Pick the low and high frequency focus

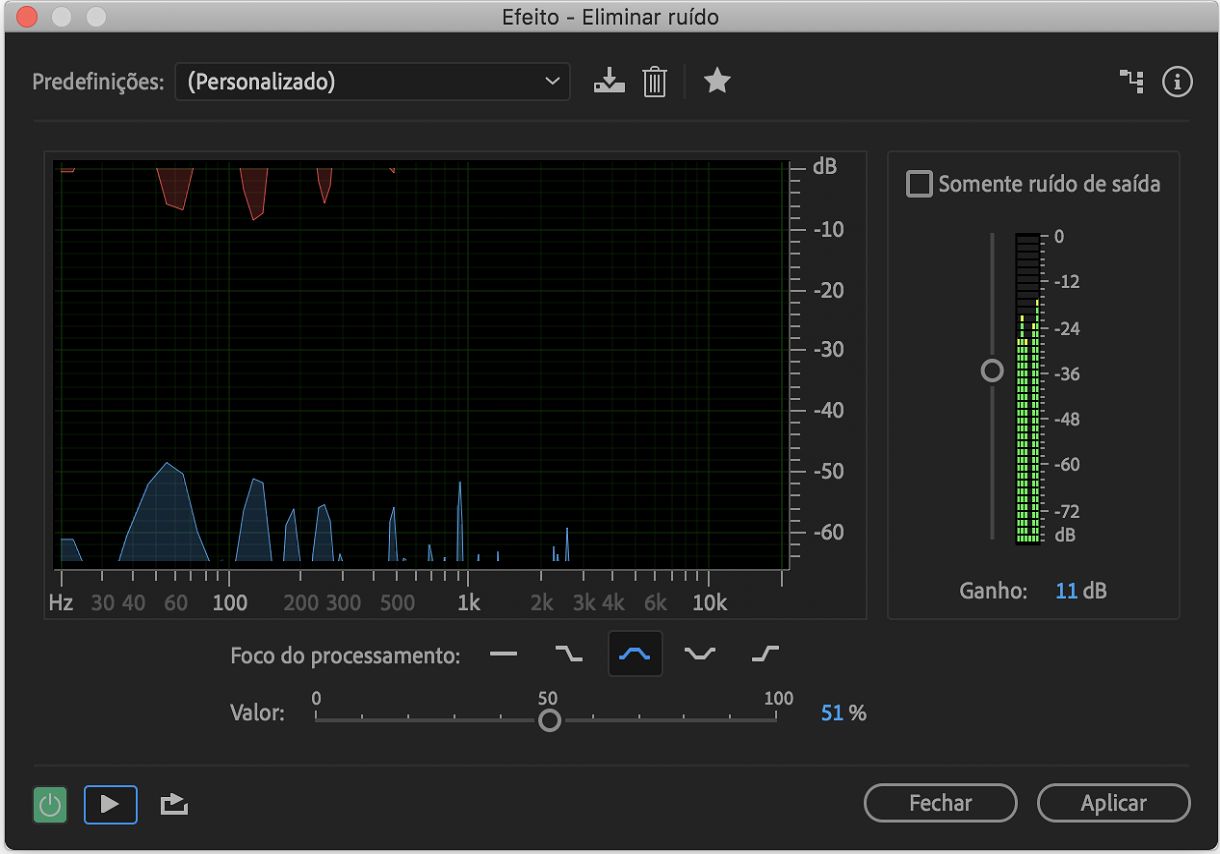point(700,655)
